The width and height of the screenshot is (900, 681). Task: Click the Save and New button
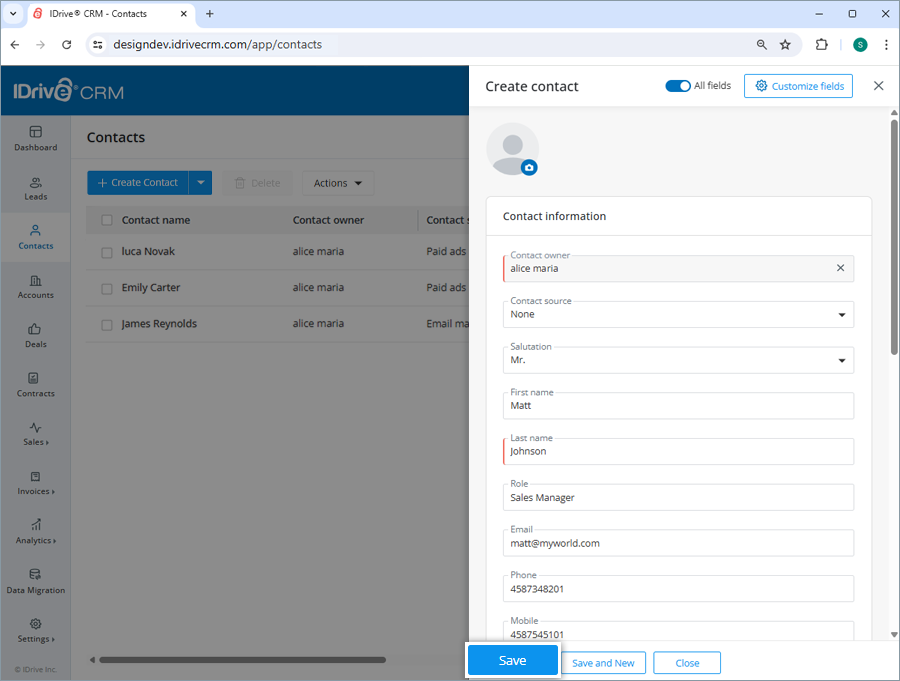click(x=604, y=662)
